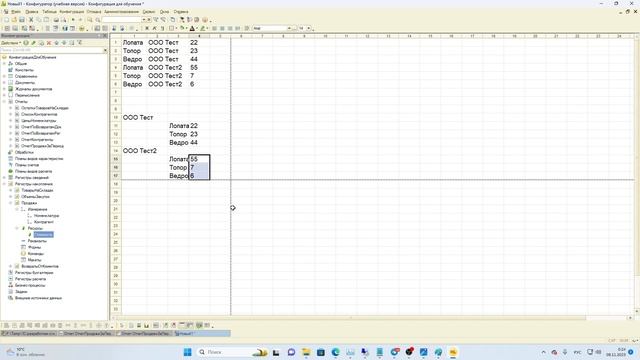The image size is (640, 360).
Task: Click the Cut scissors icon
Action: 31,20
